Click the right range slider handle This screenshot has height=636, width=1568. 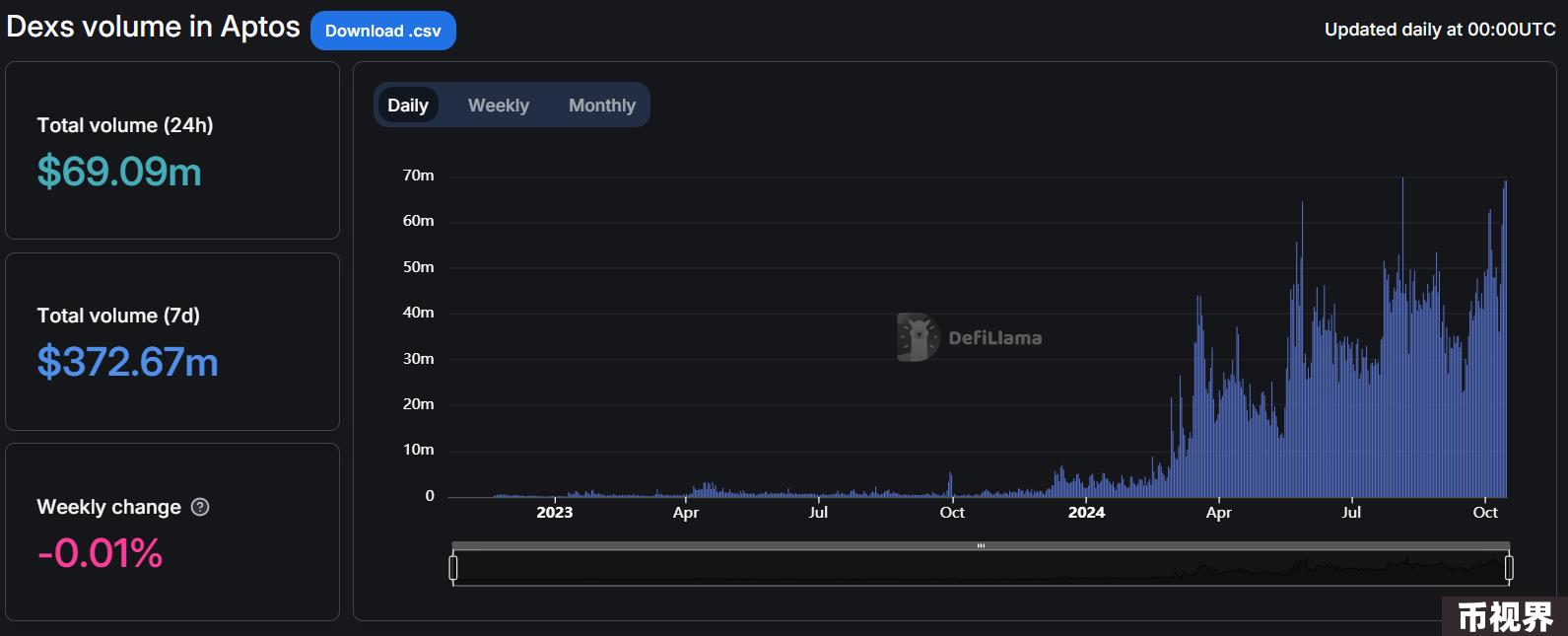pos(1509,568)
